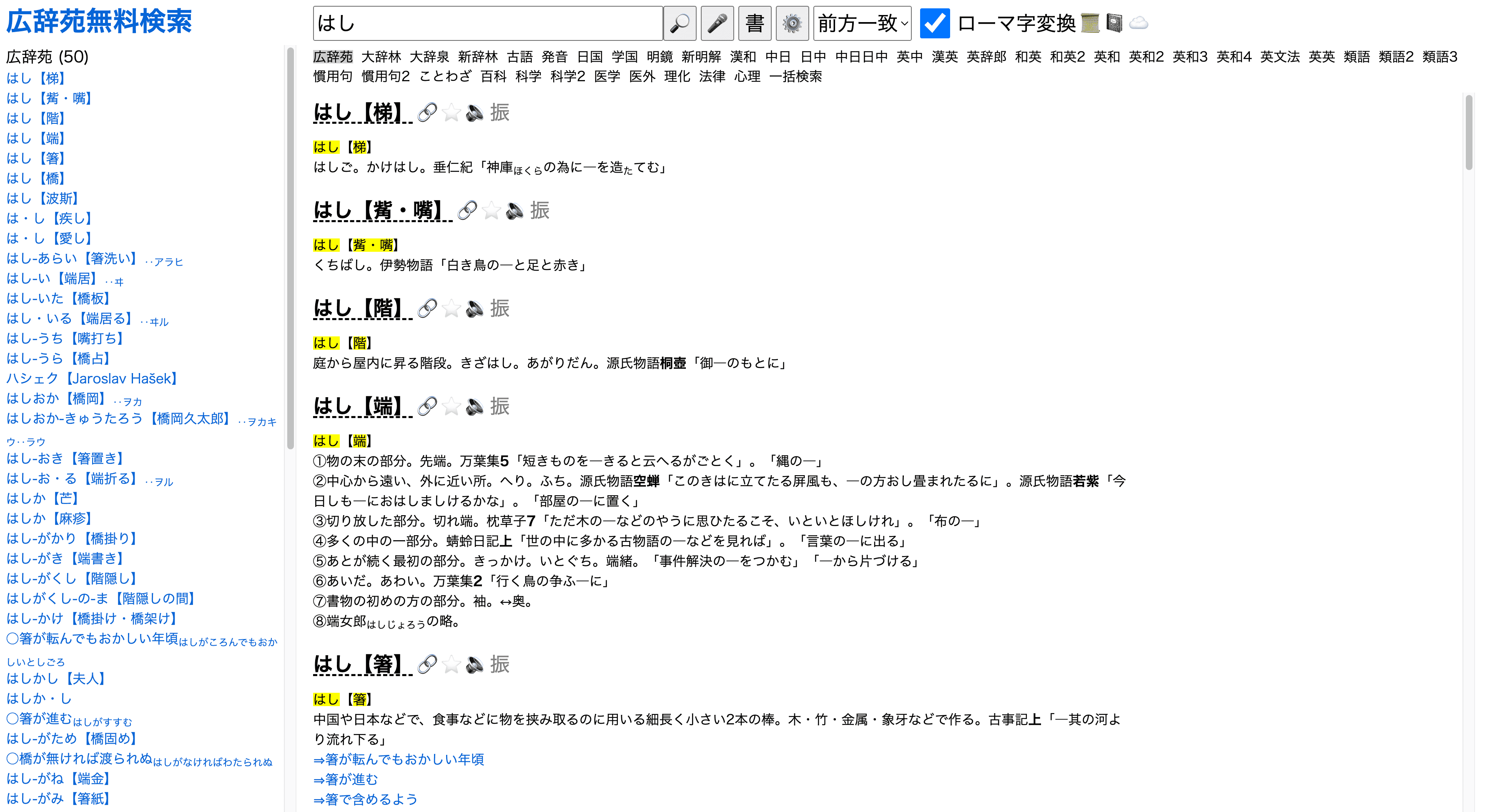The width and height of the screenshot is (1485, 812).
Task: Click the main content scrollbar
Action: [1469, 133]
